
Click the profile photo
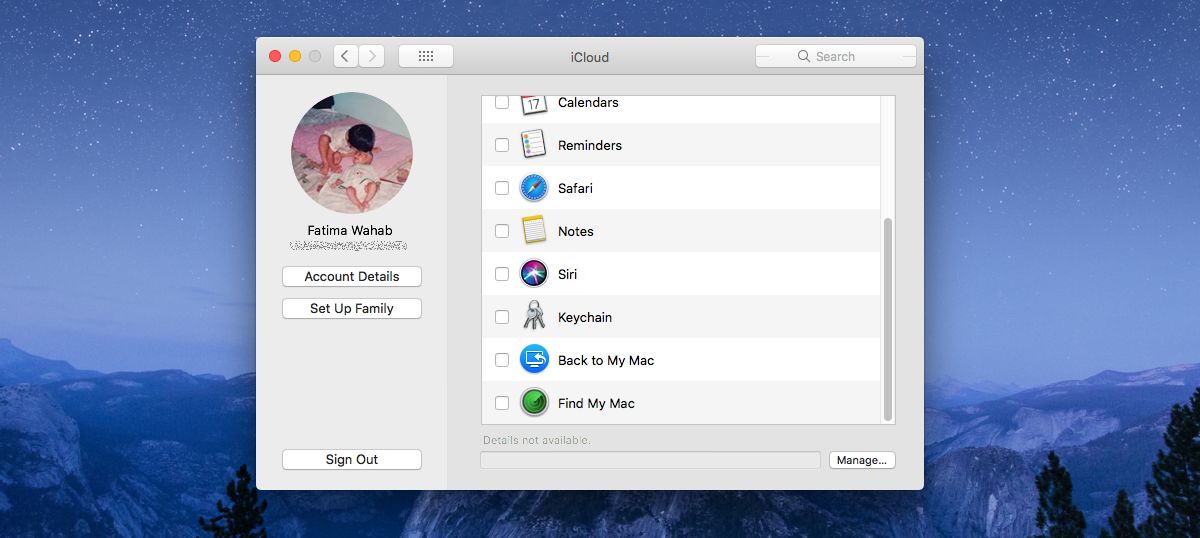click(352, 153)
